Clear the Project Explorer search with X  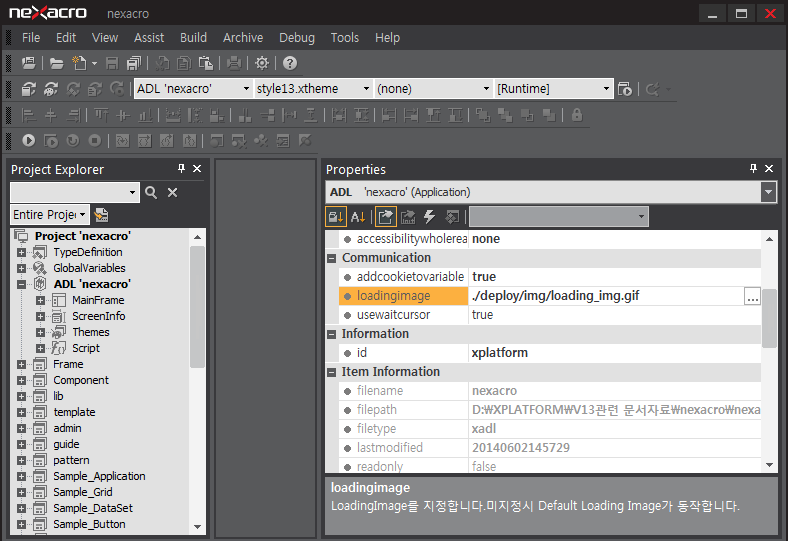(172, 192)
